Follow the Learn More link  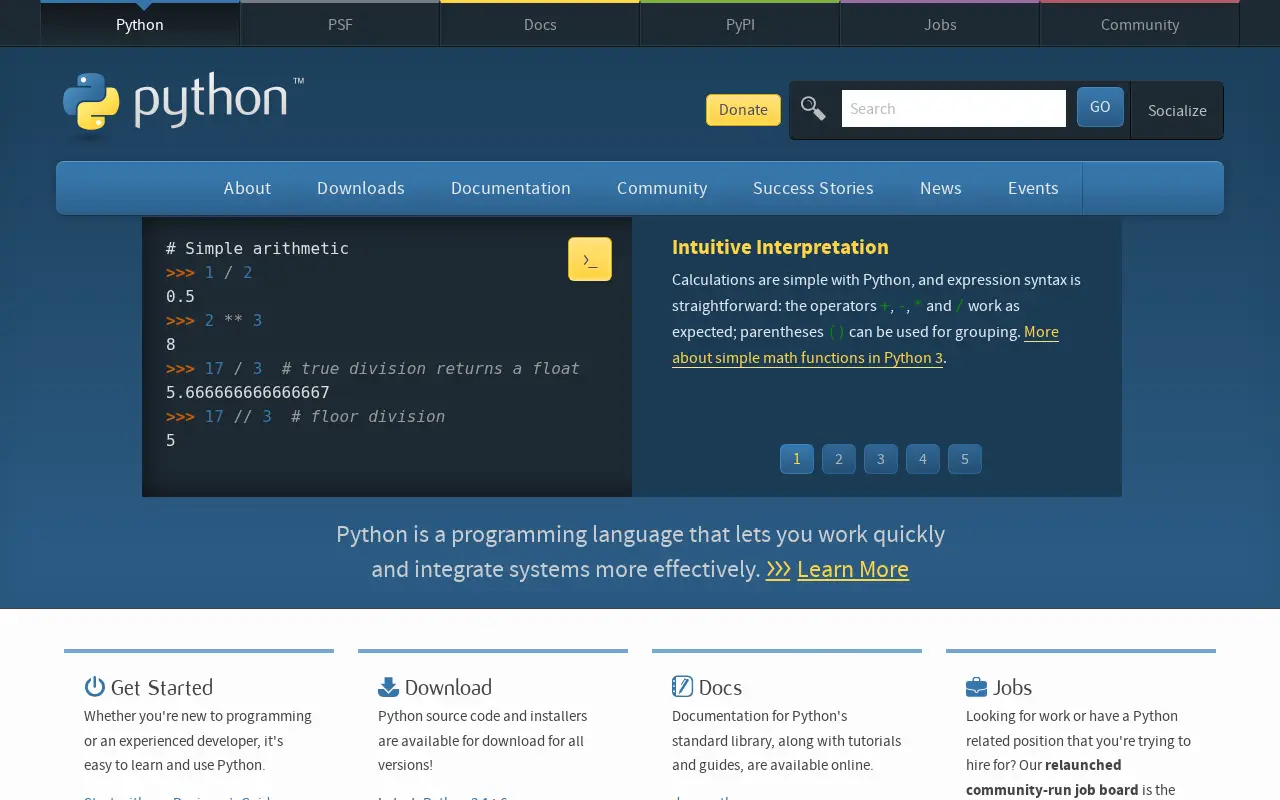click(x=853, y=569)
